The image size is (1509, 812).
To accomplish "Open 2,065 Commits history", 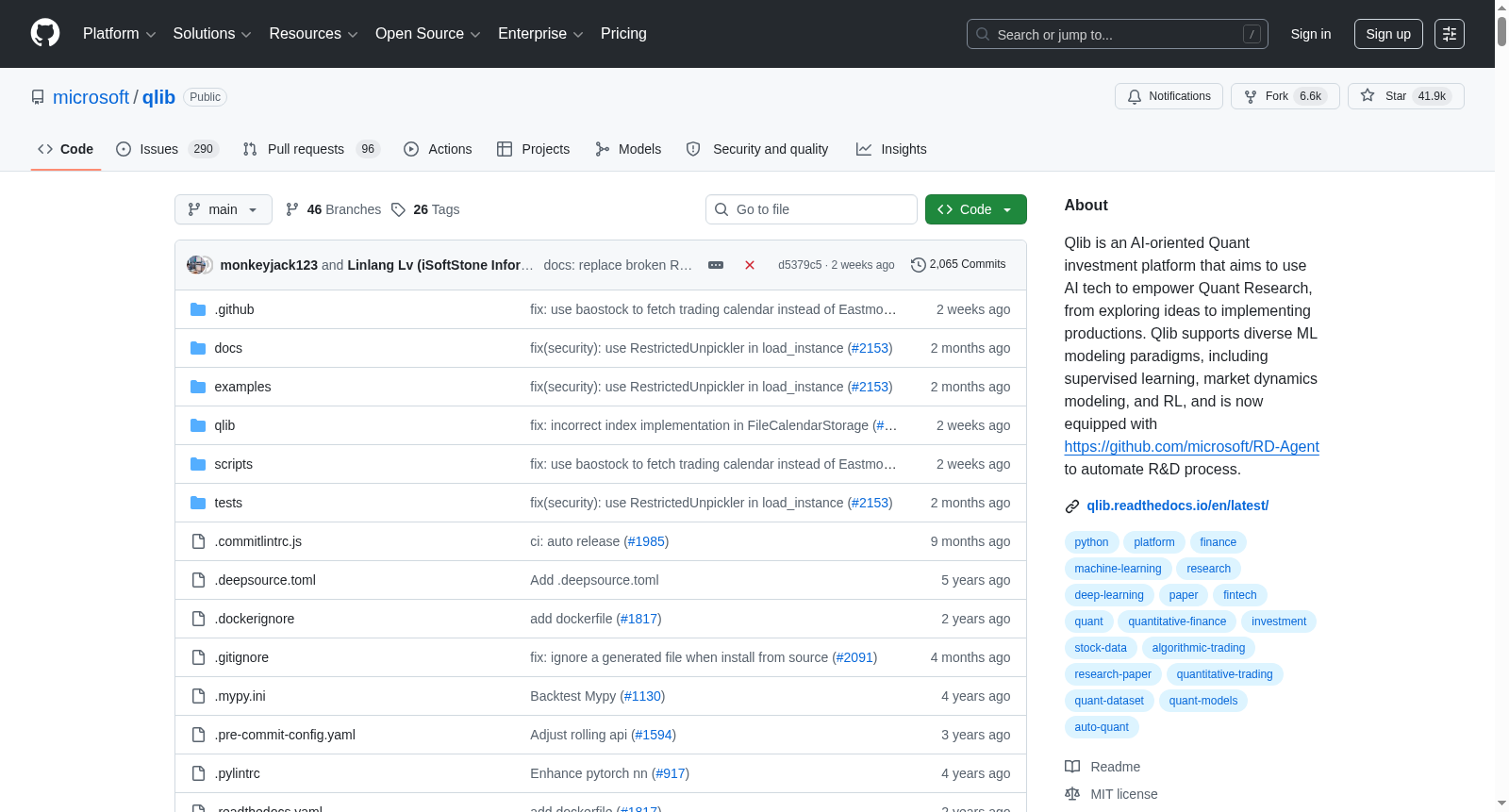I will pyautogui.click(x=958, y=265).
